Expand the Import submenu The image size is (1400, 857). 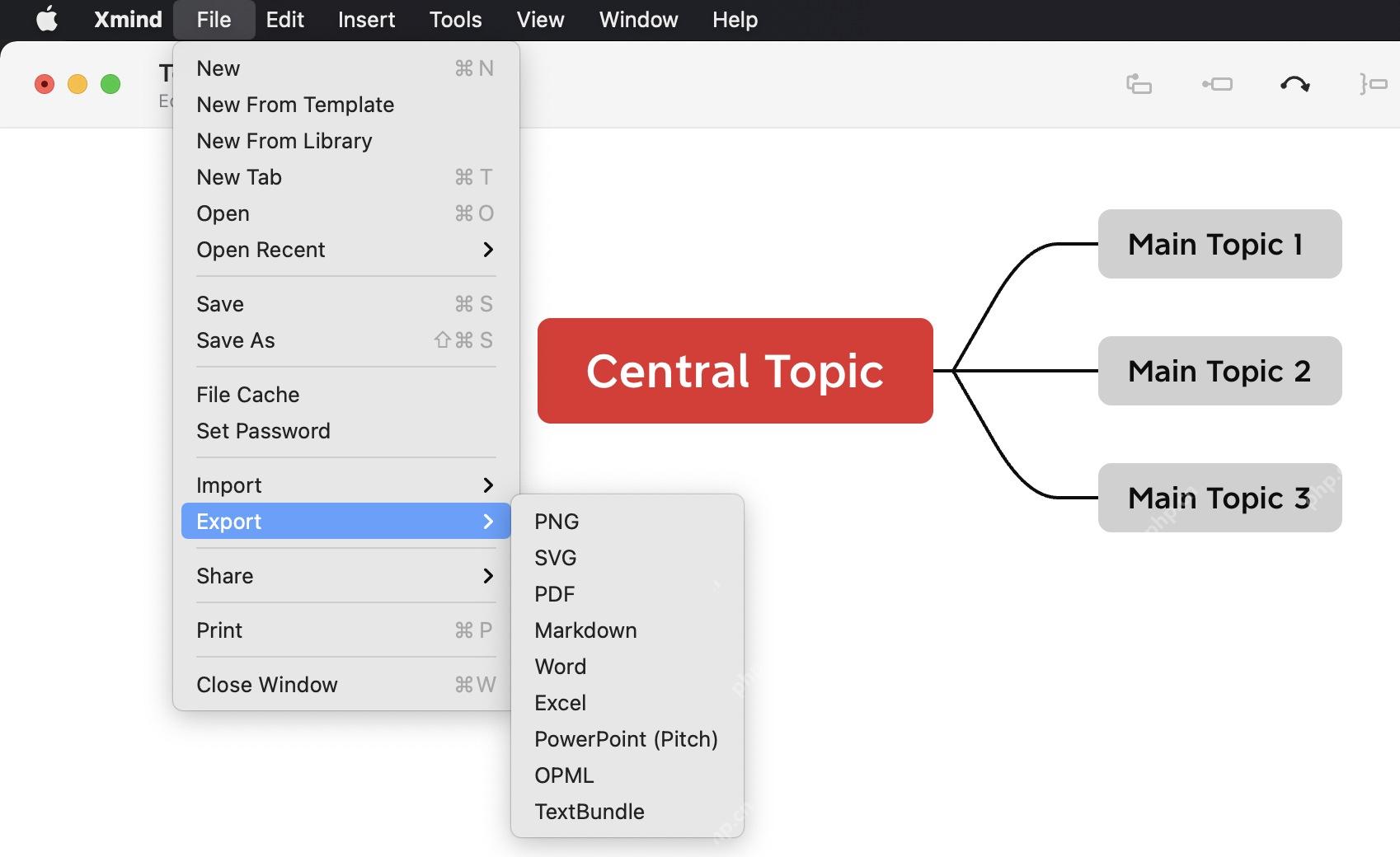pos(346,485)
